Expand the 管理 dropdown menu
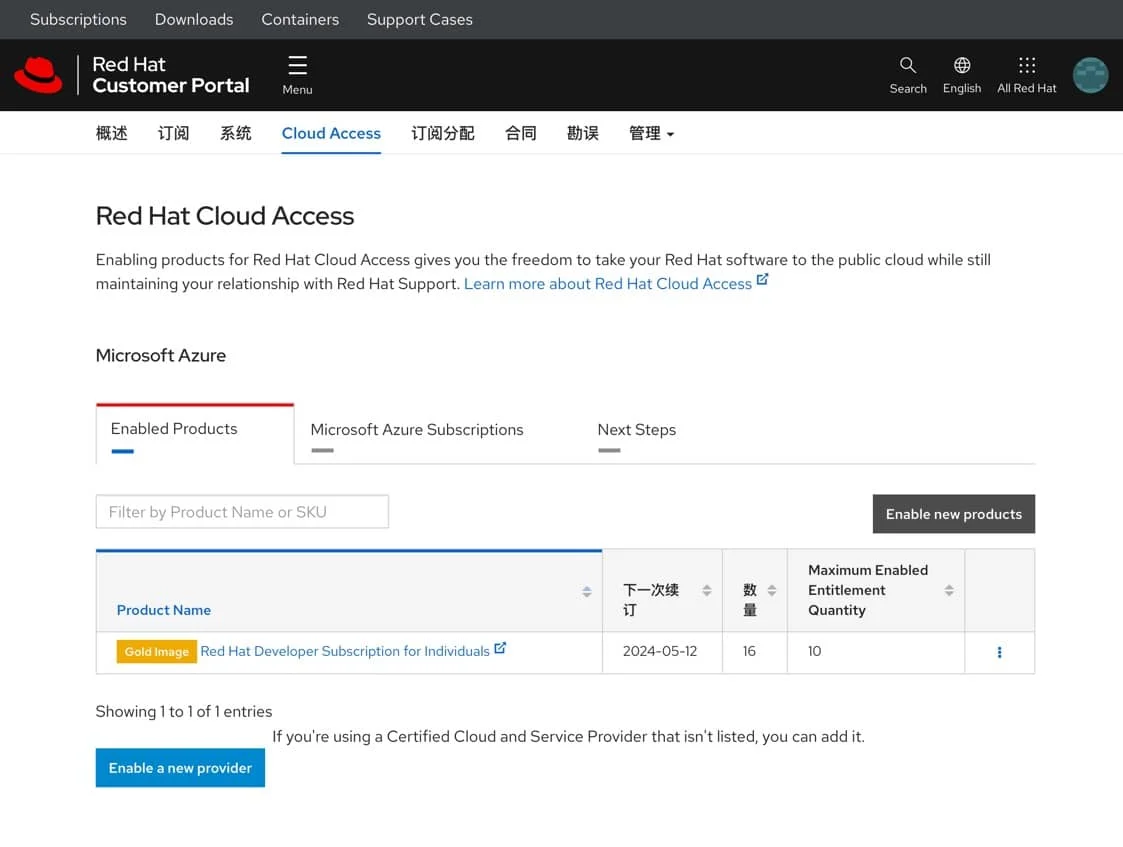Viewport: 1123px width, 847px height. 651,132
